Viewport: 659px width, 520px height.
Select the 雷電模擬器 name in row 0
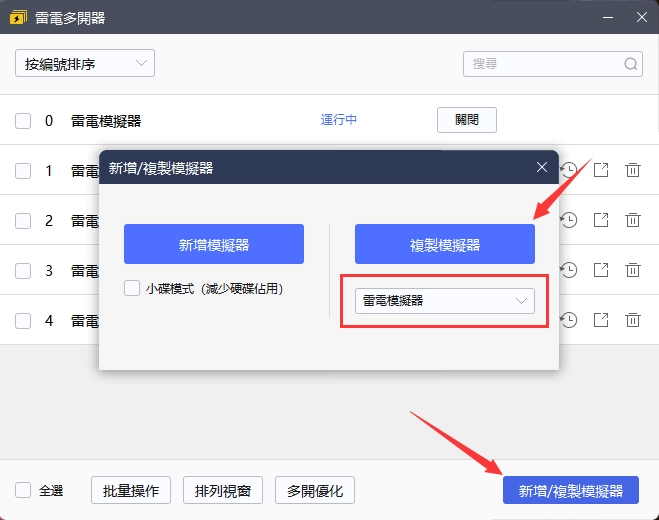pyautogui.click(x=106, y=121)
